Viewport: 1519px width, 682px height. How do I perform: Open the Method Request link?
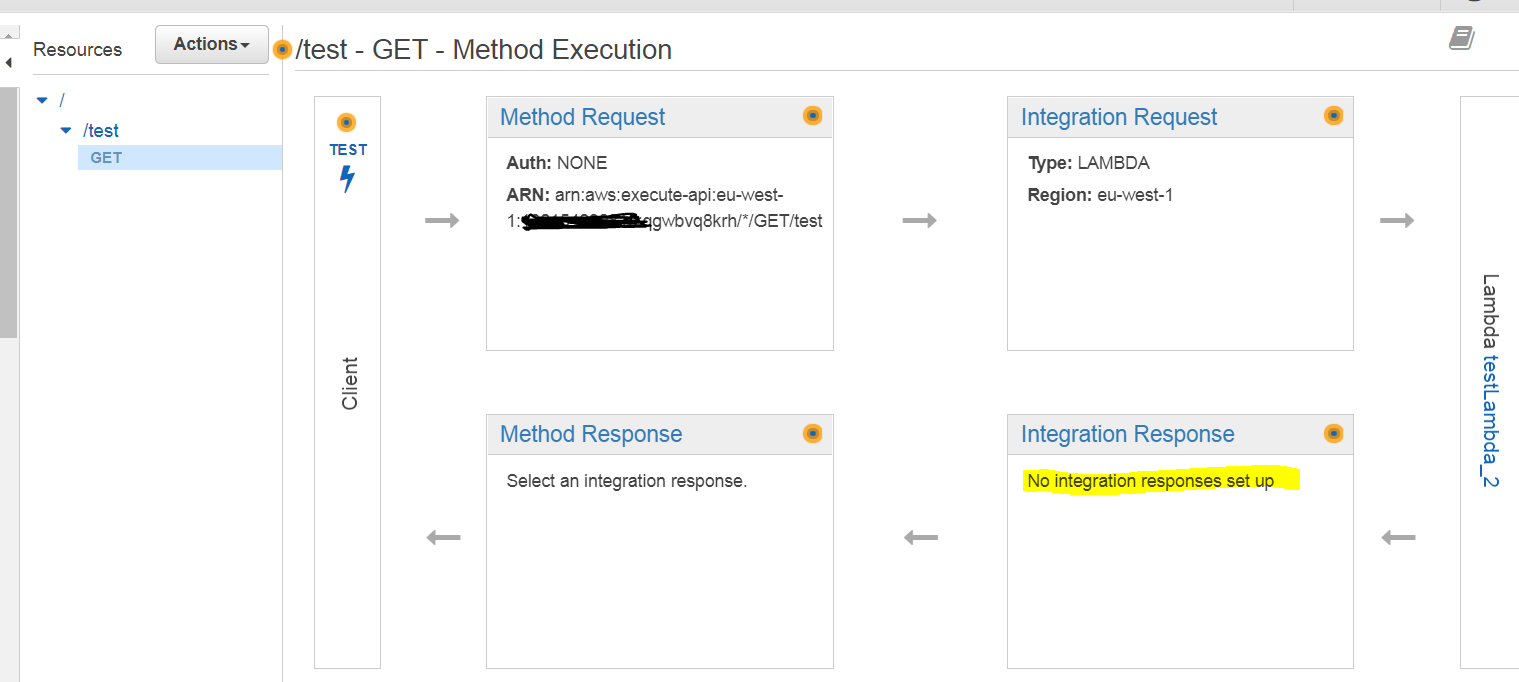click(582, 117)
